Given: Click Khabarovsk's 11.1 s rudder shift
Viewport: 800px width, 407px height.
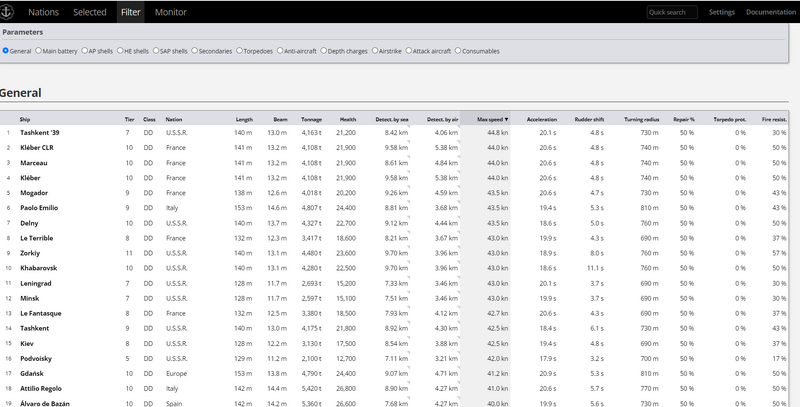Looking at the screenshot, I should (x=595, y=268).
